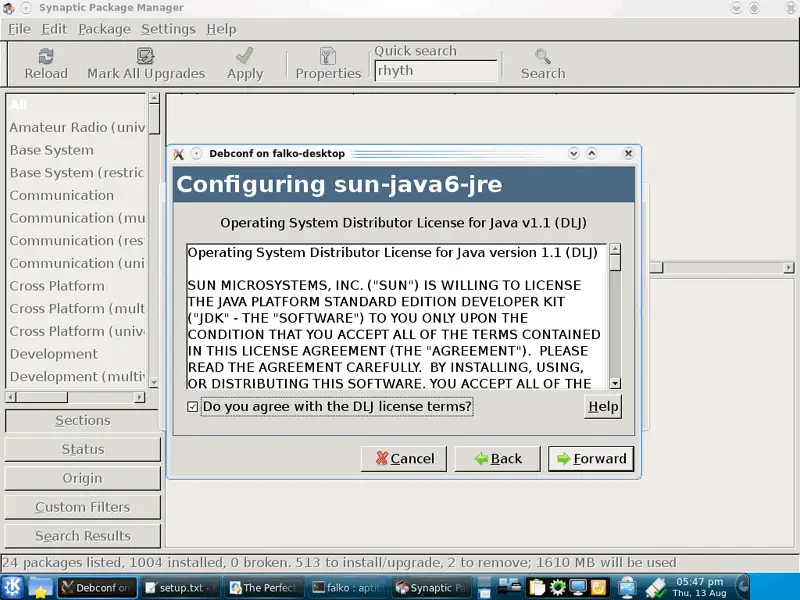Click Forward to continue Java configuration
Screen dimensions: 800x600
pyautogui.click(x=591, y=459)
